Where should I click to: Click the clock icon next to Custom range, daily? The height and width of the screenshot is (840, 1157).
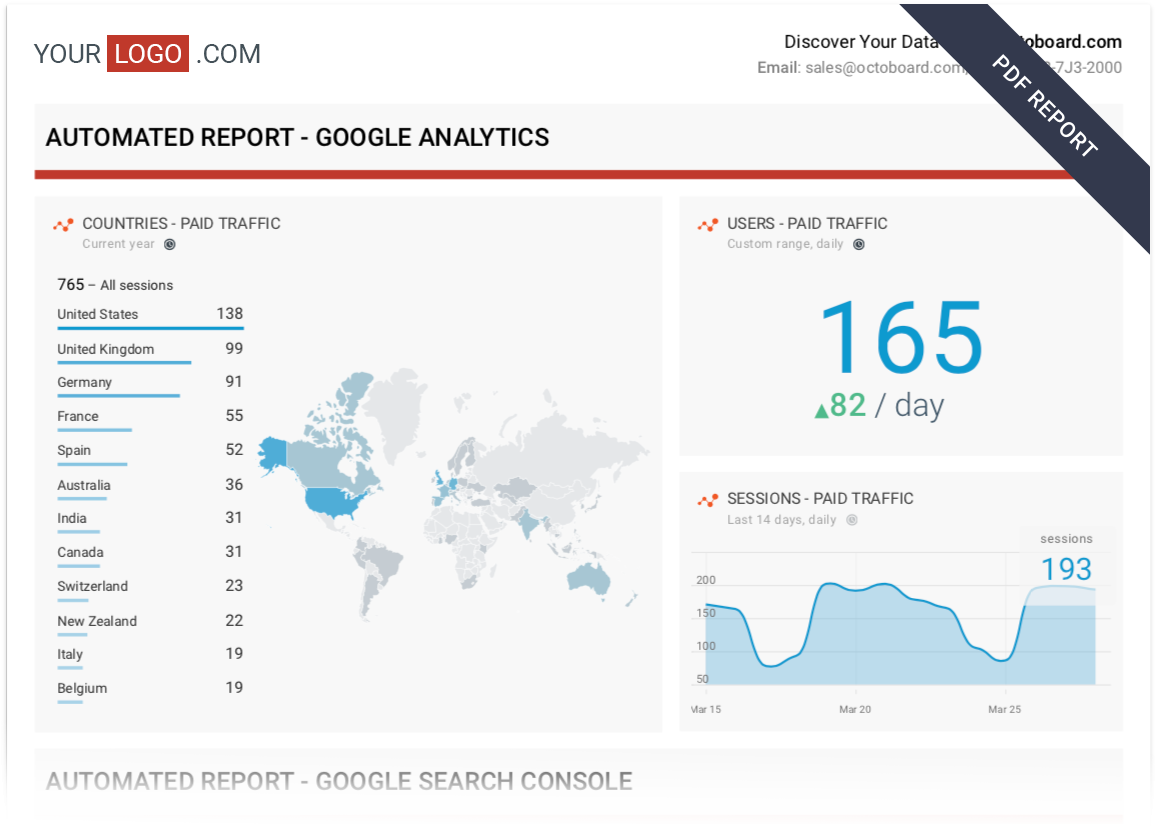(x=859, y=244)
